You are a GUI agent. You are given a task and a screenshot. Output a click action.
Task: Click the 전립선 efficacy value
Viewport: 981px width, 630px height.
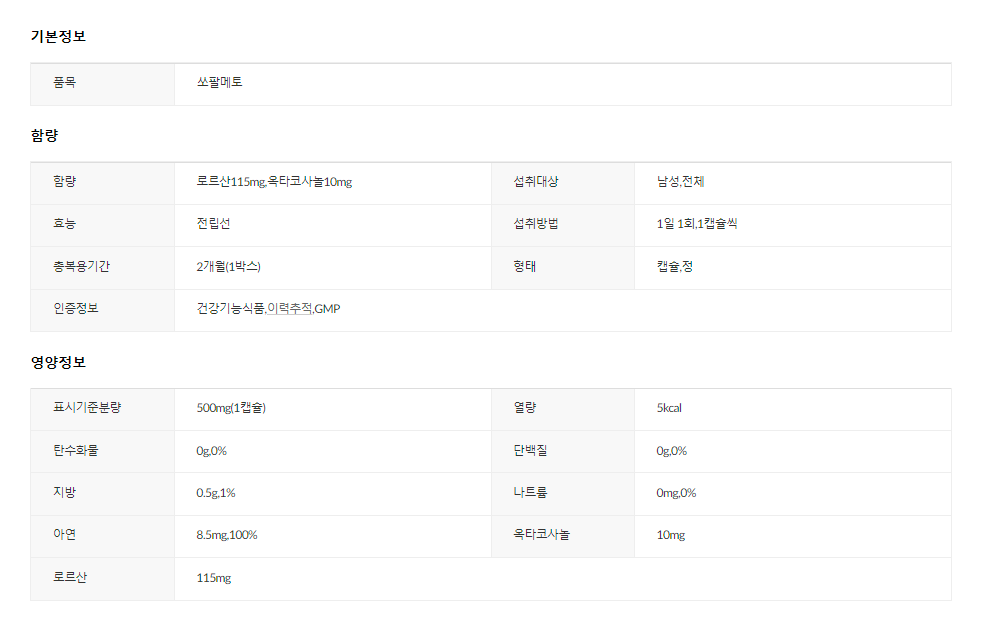click(214, 224)
